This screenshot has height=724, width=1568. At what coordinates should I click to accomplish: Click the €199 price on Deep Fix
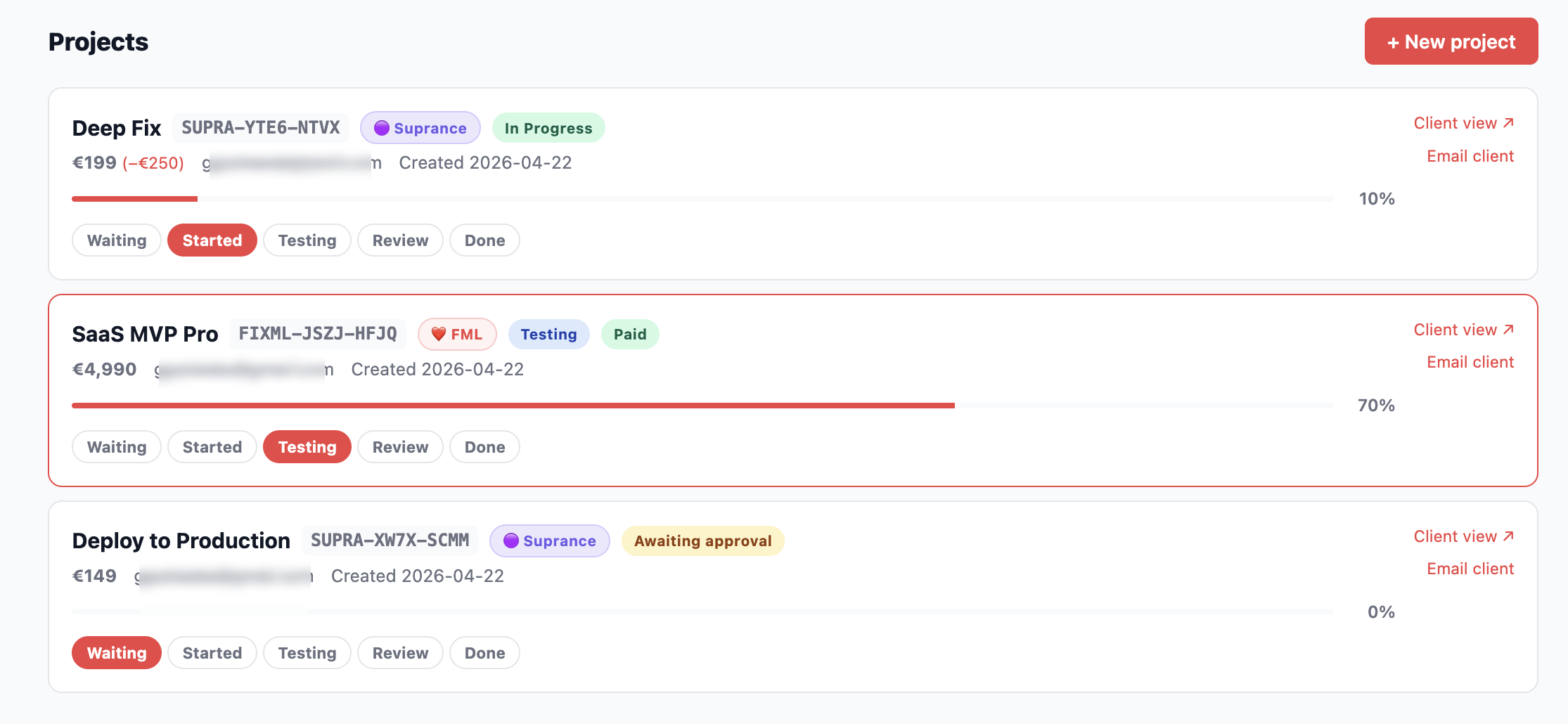coord(94,162)
